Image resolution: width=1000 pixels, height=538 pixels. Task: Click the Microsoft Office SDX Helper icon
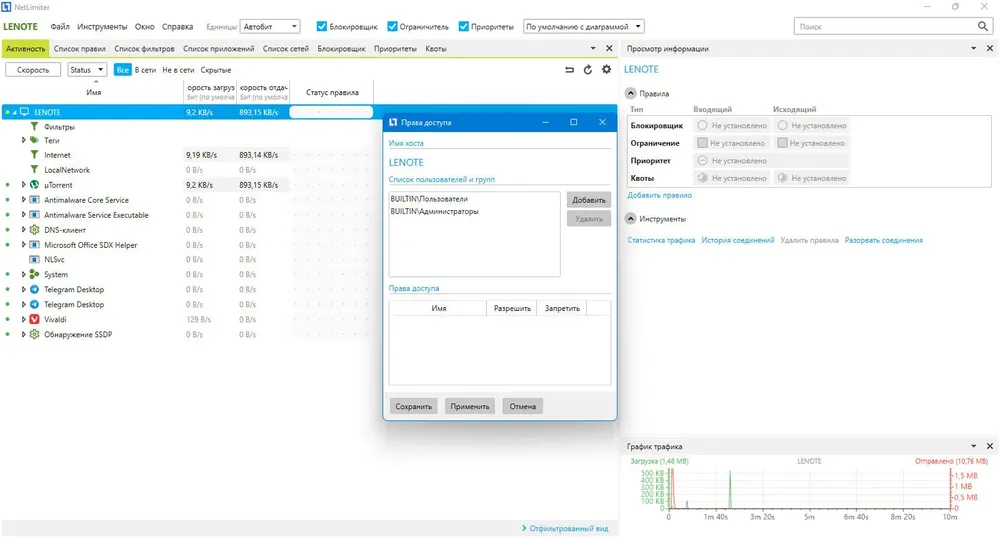click(34, 245)
